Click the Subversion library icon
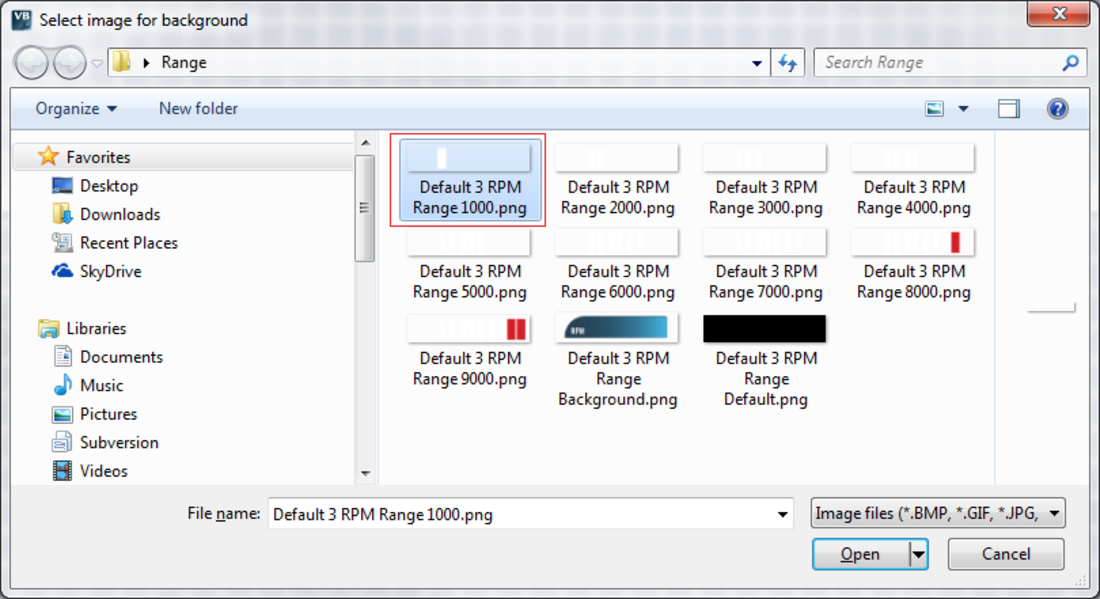This screenshot has height=599, width=1100. [x=62, y=442]
